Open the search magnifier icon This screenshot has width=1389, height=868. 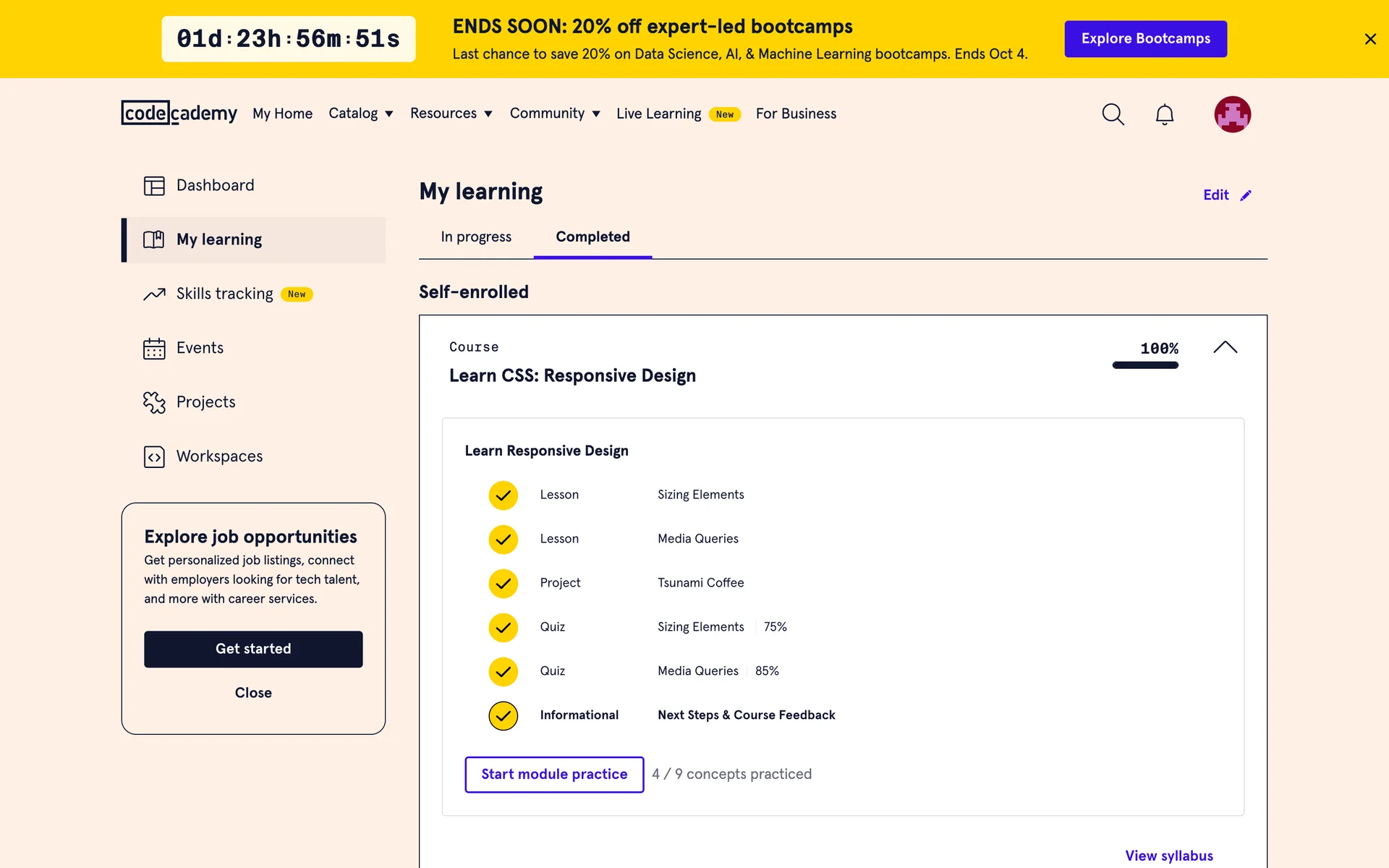click(1113, 114)
